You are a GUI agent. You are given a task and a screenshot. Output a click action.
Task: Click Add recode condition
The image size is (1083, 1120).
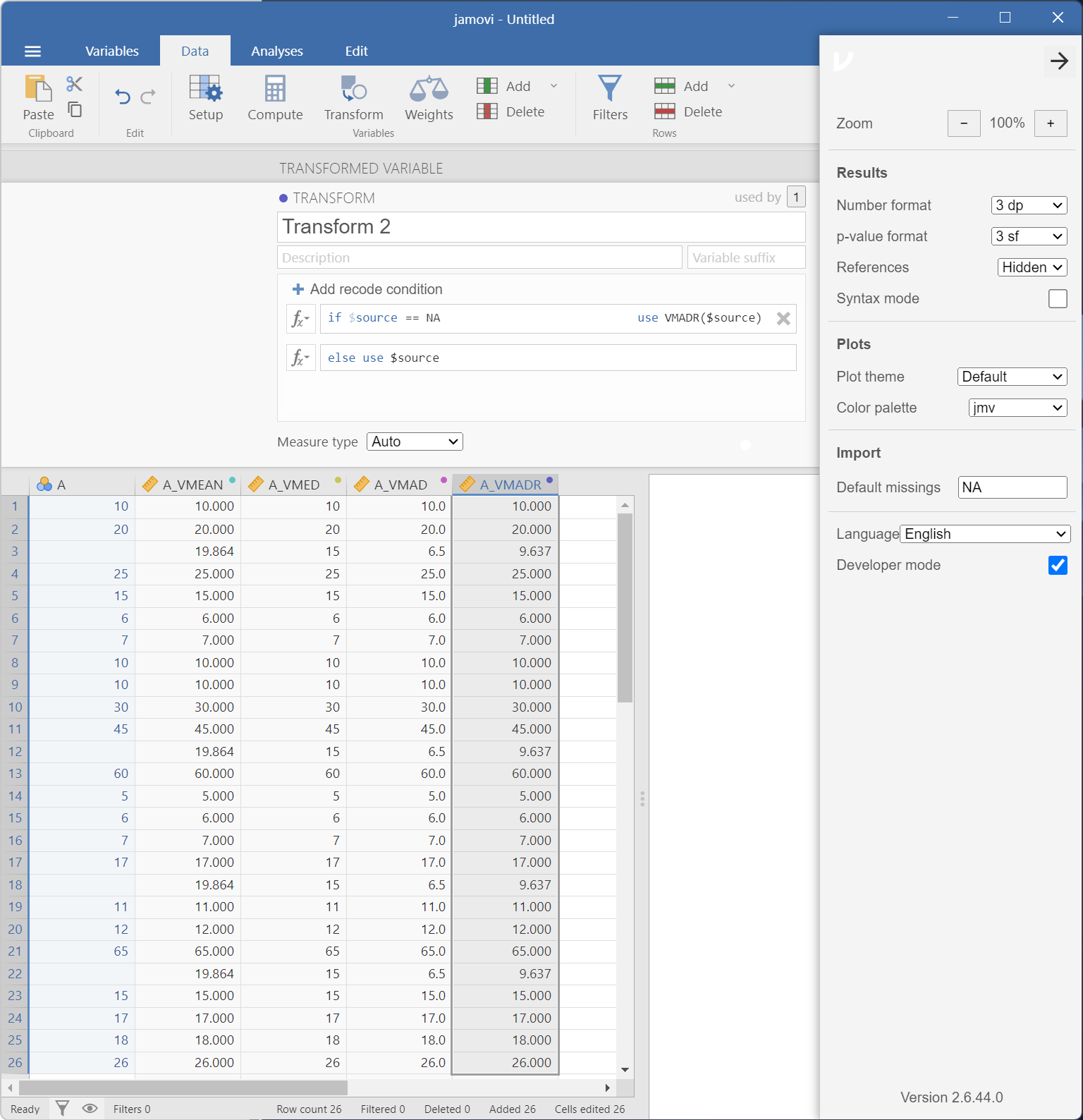(x=367, y=289)
